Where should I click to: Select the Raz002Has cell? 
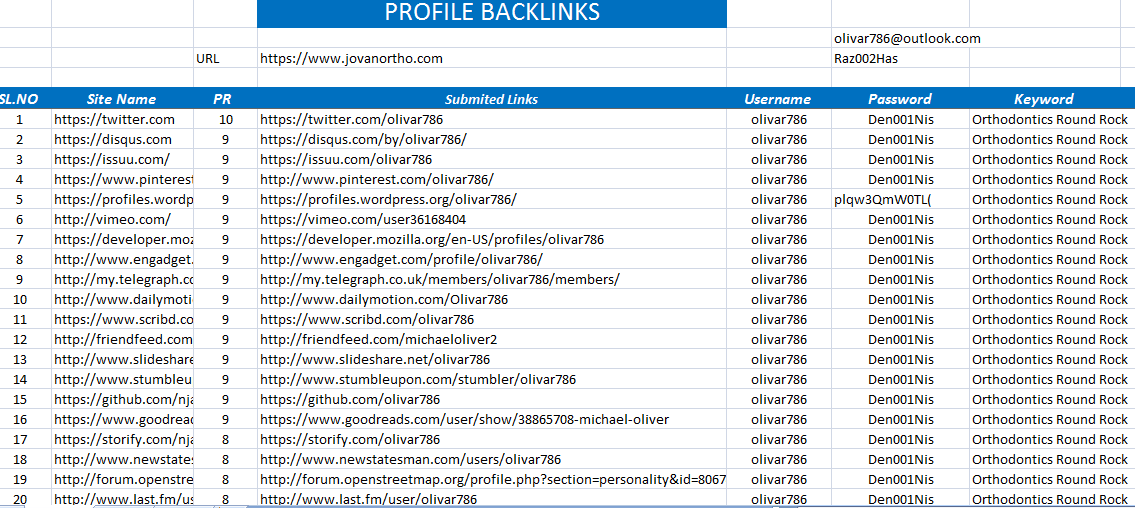866,59
